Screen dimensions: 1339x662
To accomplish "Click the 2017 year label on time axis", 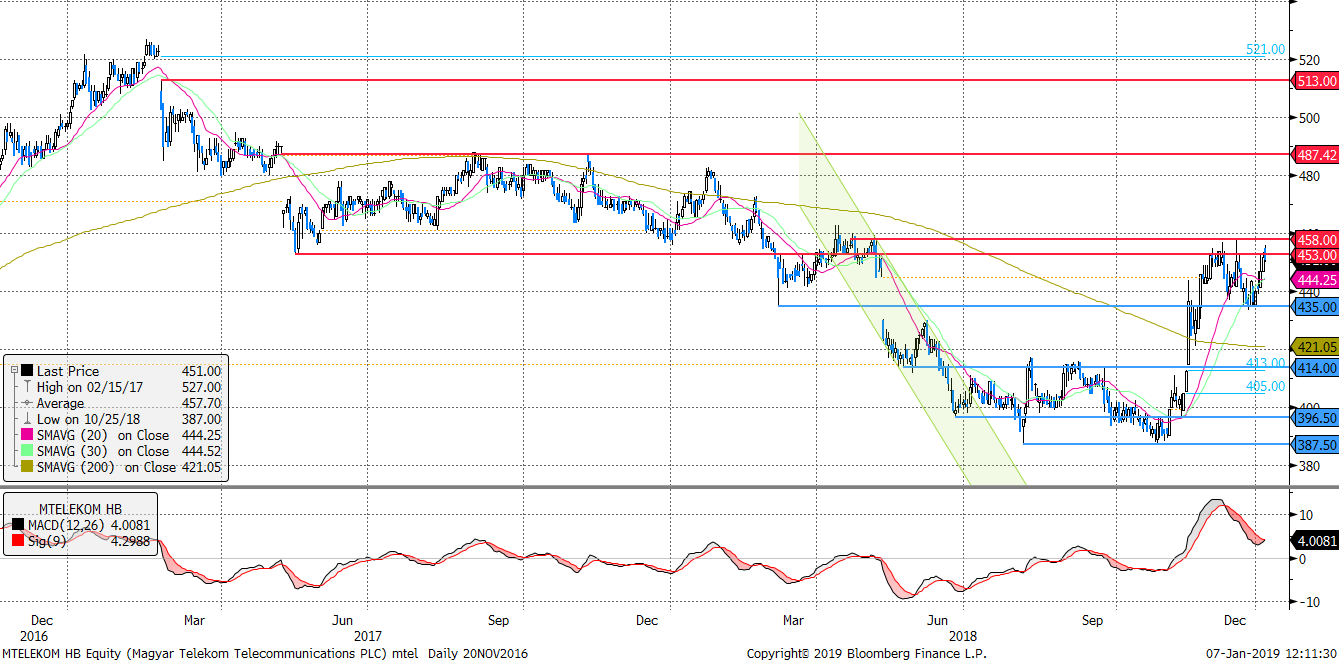I will 367,635.
